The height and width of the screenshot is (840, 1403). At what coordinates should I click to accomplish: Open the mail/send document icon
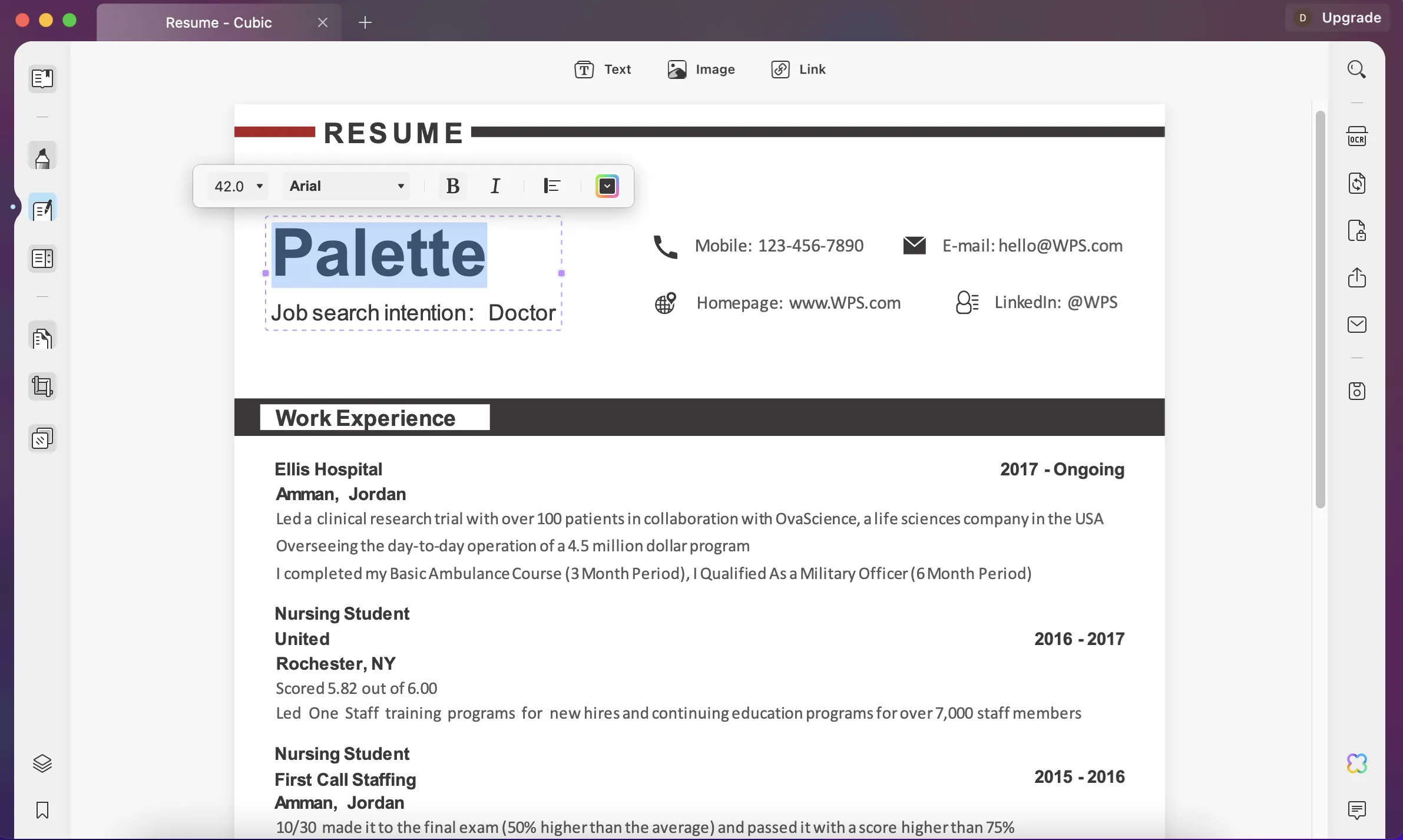pyautogui.click(x=1357, y=324)
